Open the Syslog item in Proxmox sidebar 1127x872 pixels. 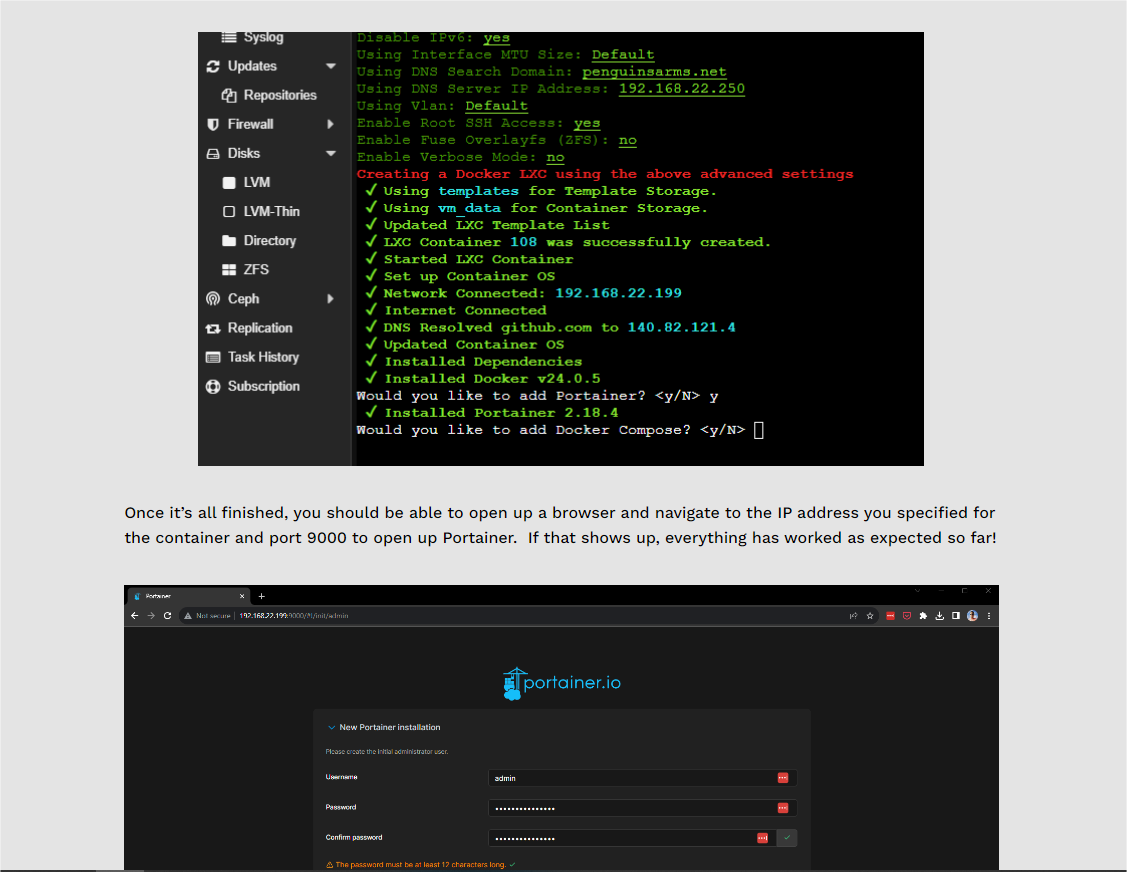(263, 37)
